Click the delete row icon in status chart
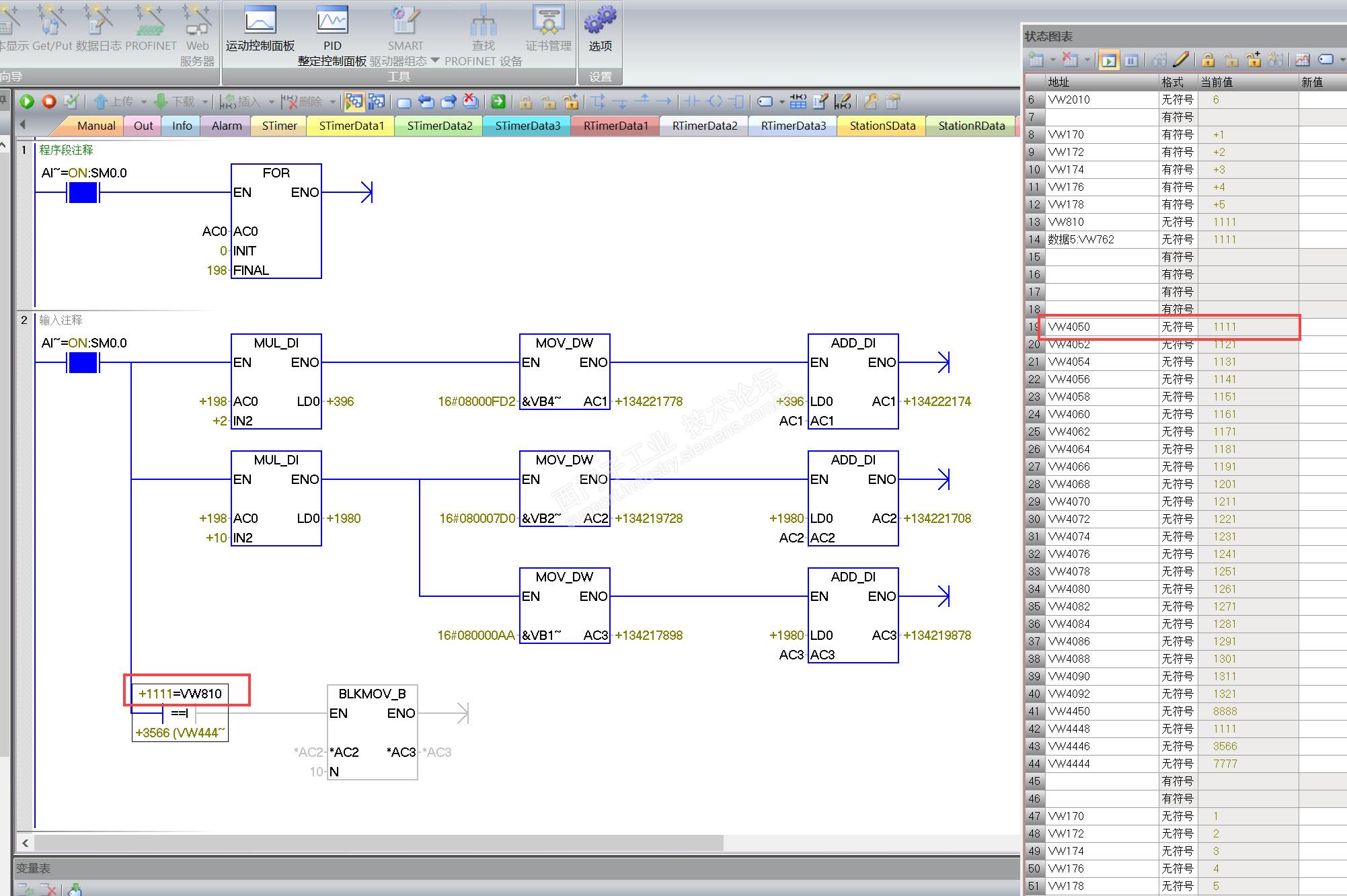The image size is (1347, 896). [x=1069, y=60]
